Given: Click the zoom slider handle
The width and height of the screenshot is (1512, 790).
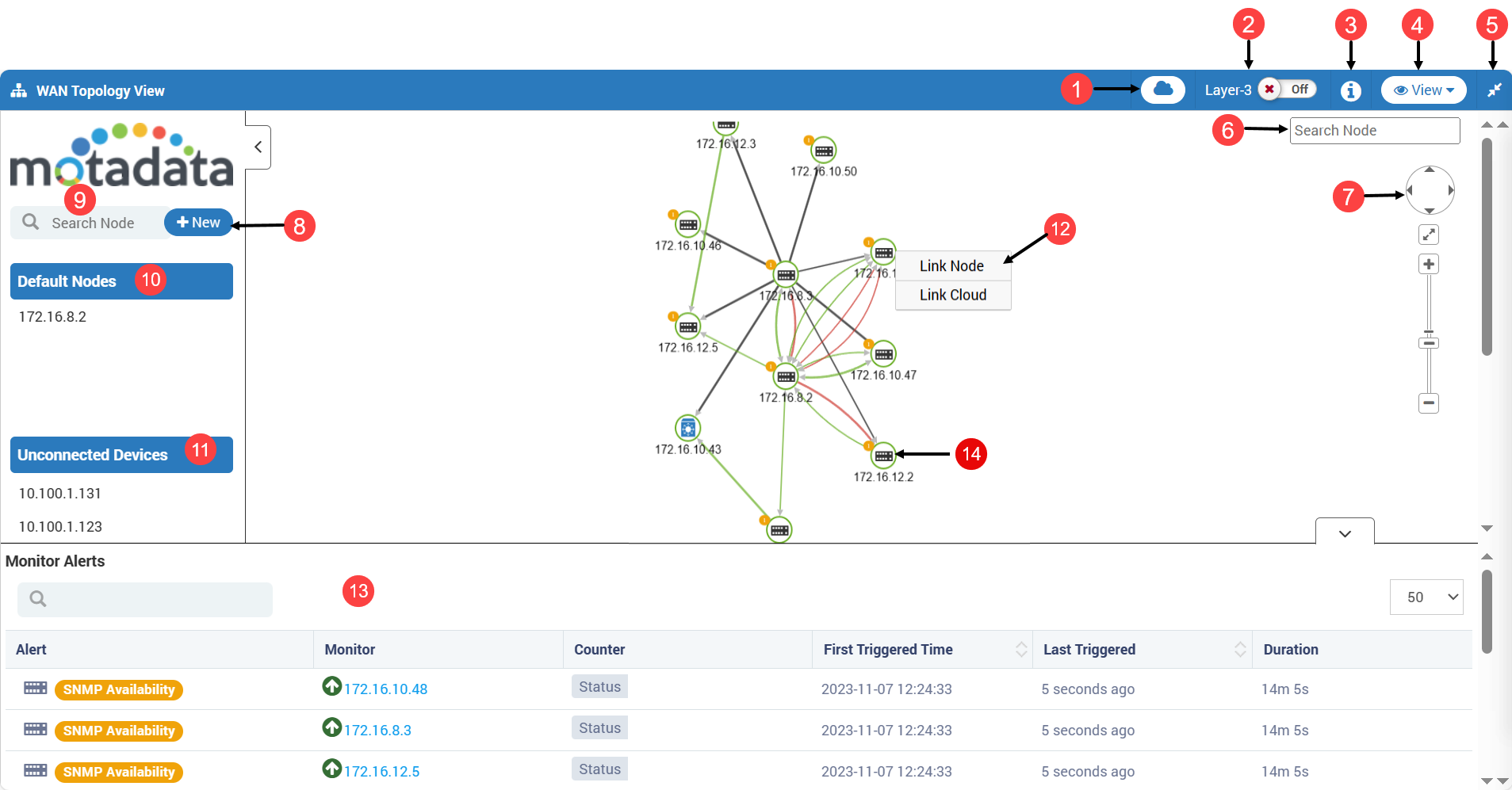Looking at the screenshot, I should pos(1429,342).
